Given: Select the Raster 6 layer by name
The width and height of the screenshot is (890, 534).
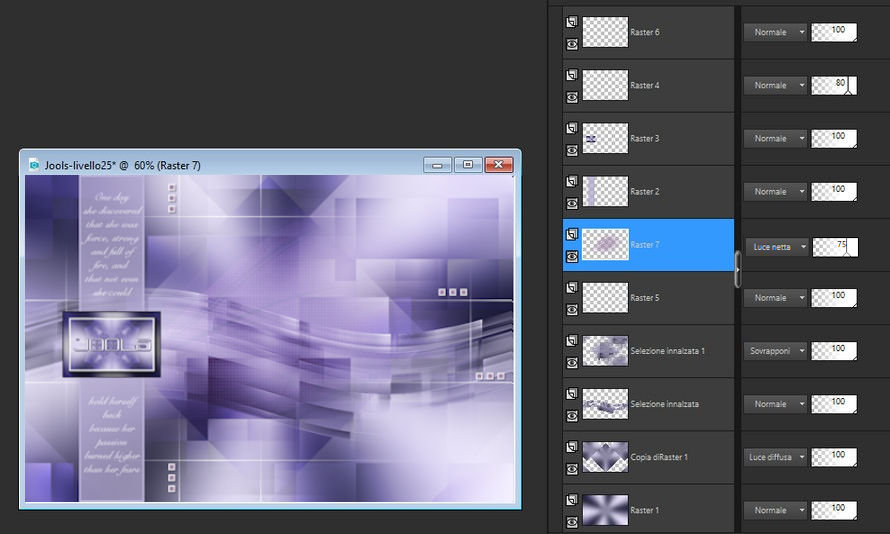Looking at the screenshot, I should [644, 33].
